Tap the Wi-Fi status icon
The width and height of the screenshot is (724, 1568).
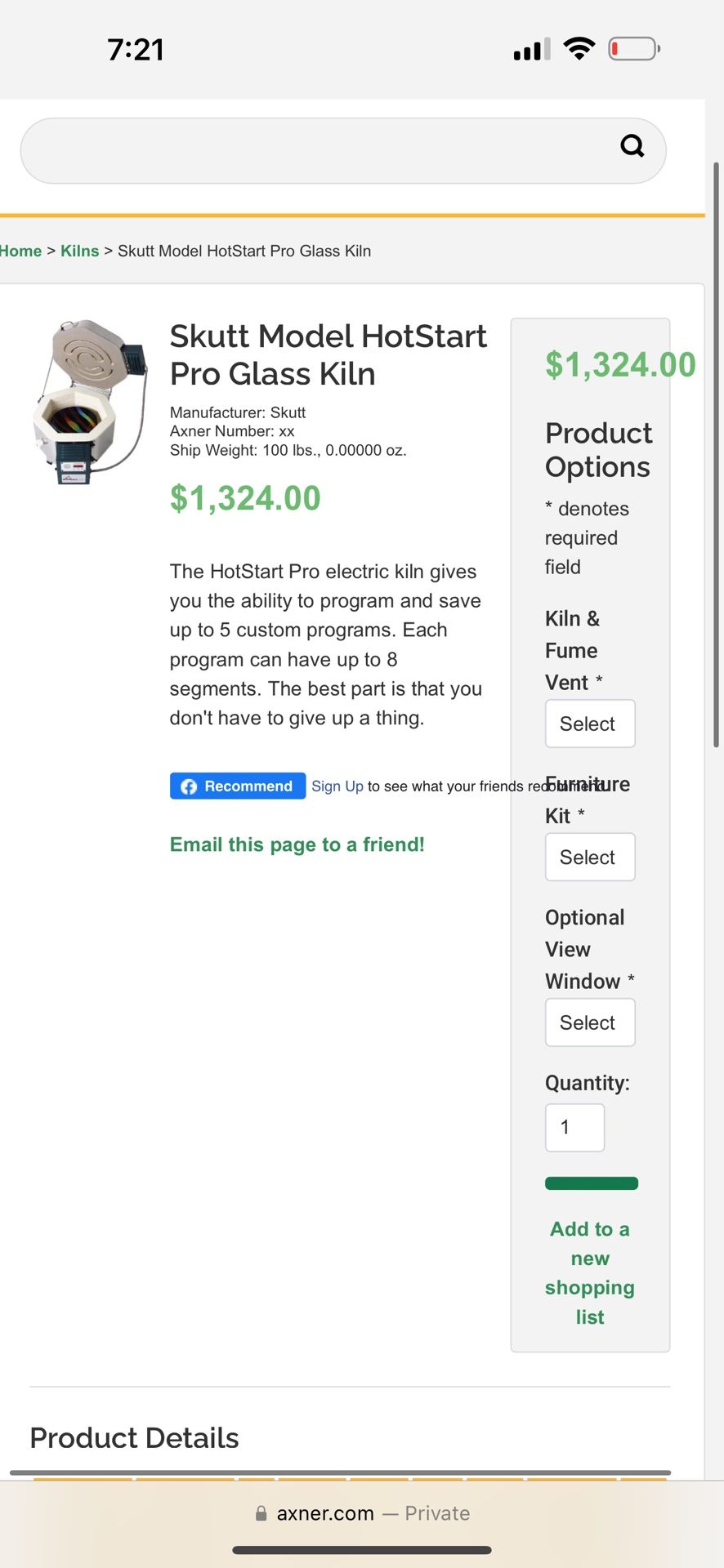pyautogui.click(x=579, y=49)
